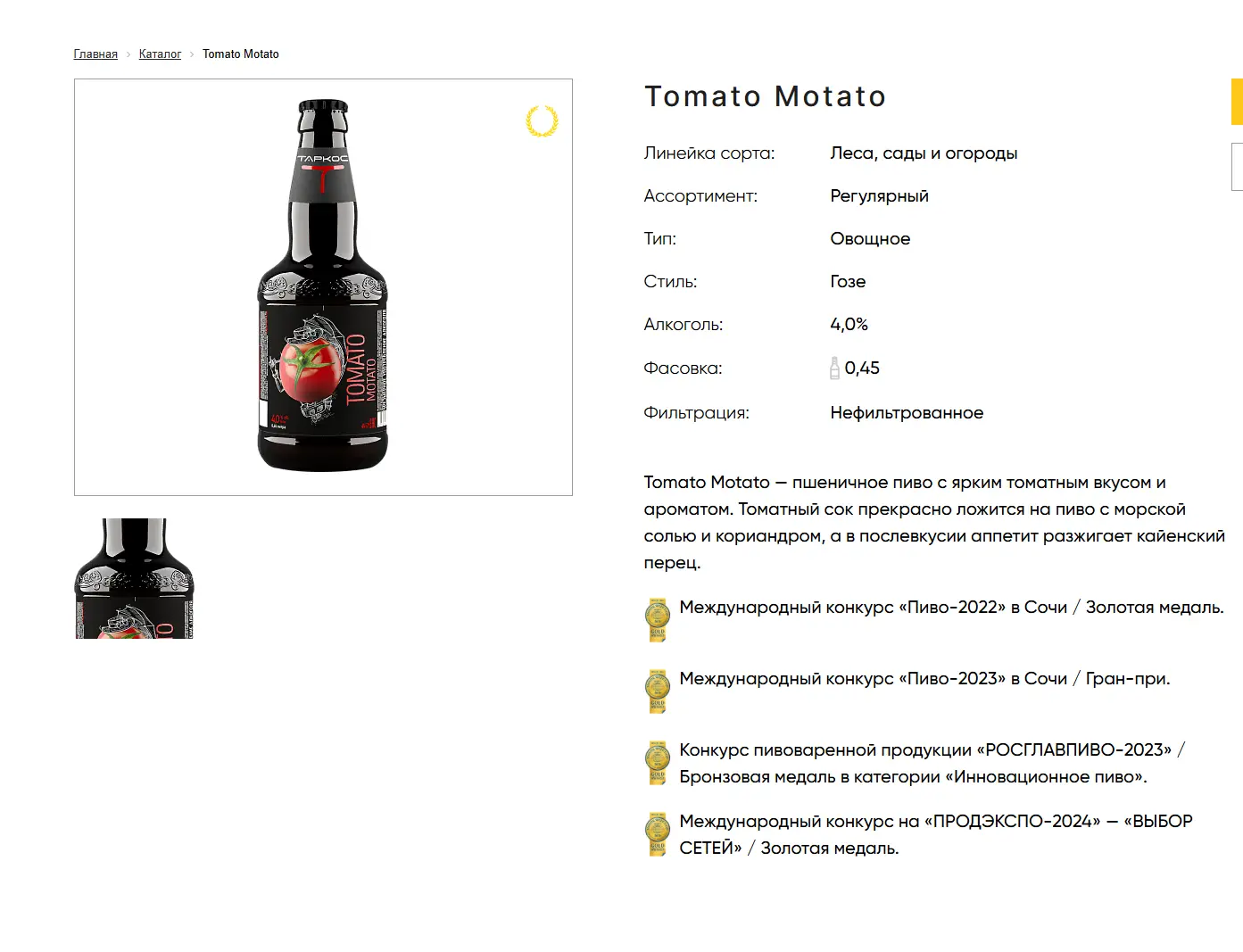
Task: Click the Гозе style value
Action: 848,282
